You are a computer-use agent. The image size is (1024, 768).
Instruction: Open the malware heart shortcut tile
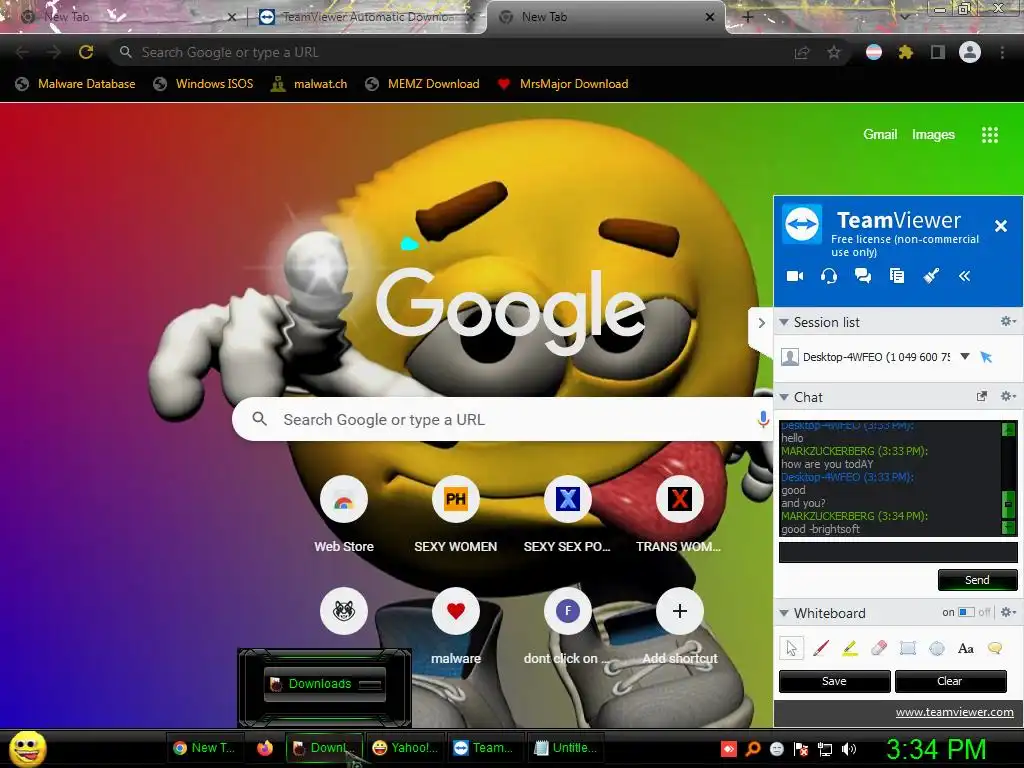pos(456,611)
